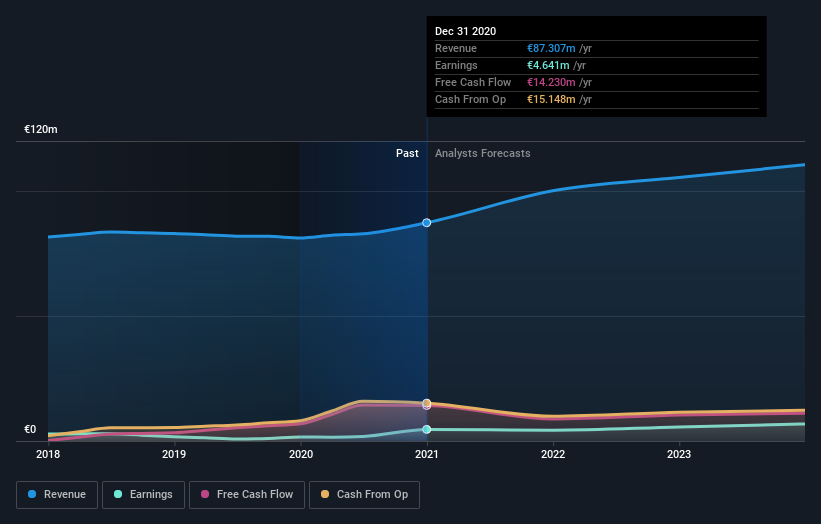Click the Cash From Op label in tooltip

471,99
